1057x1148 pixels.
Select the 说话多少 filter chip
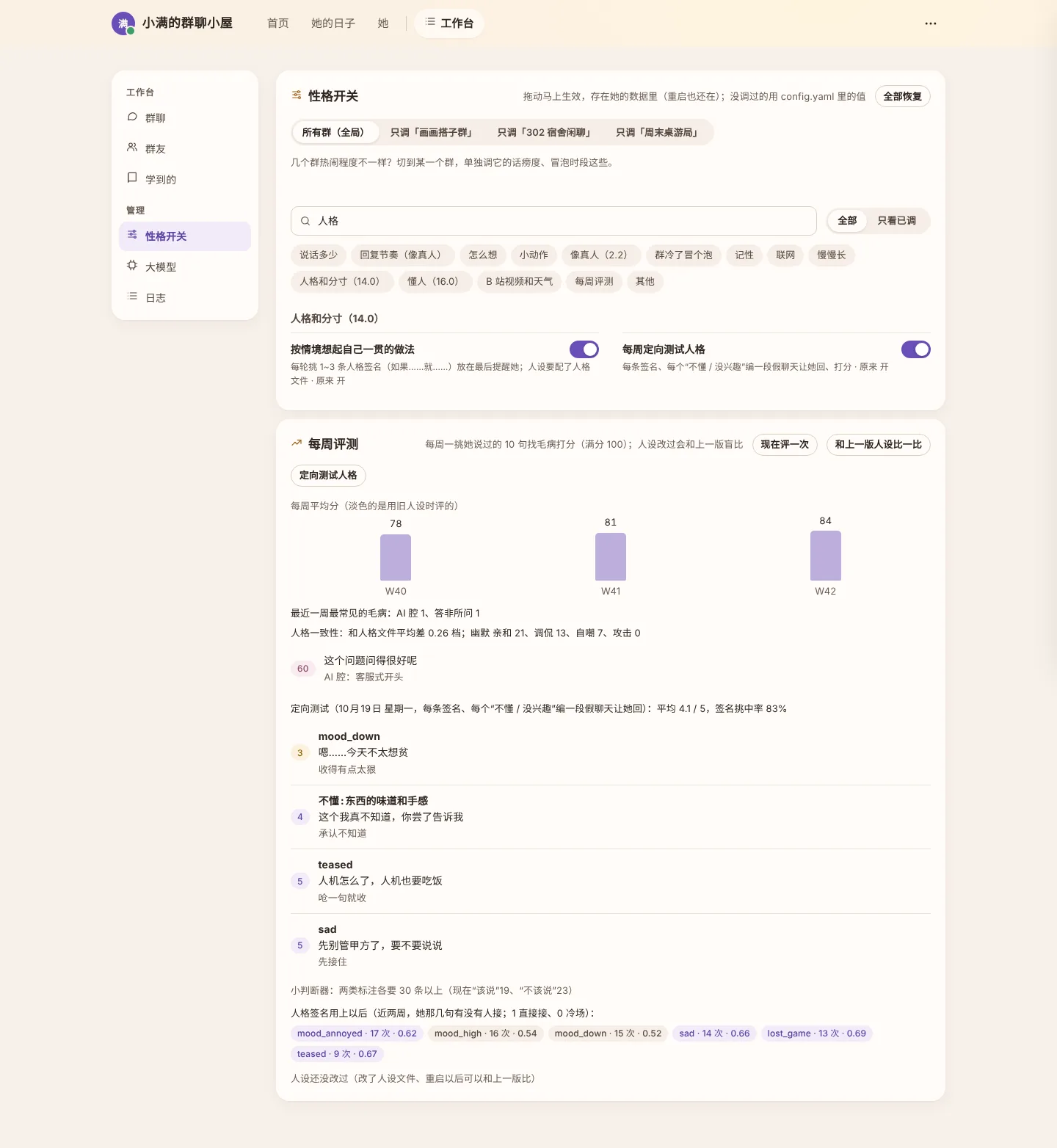point(319,255)
